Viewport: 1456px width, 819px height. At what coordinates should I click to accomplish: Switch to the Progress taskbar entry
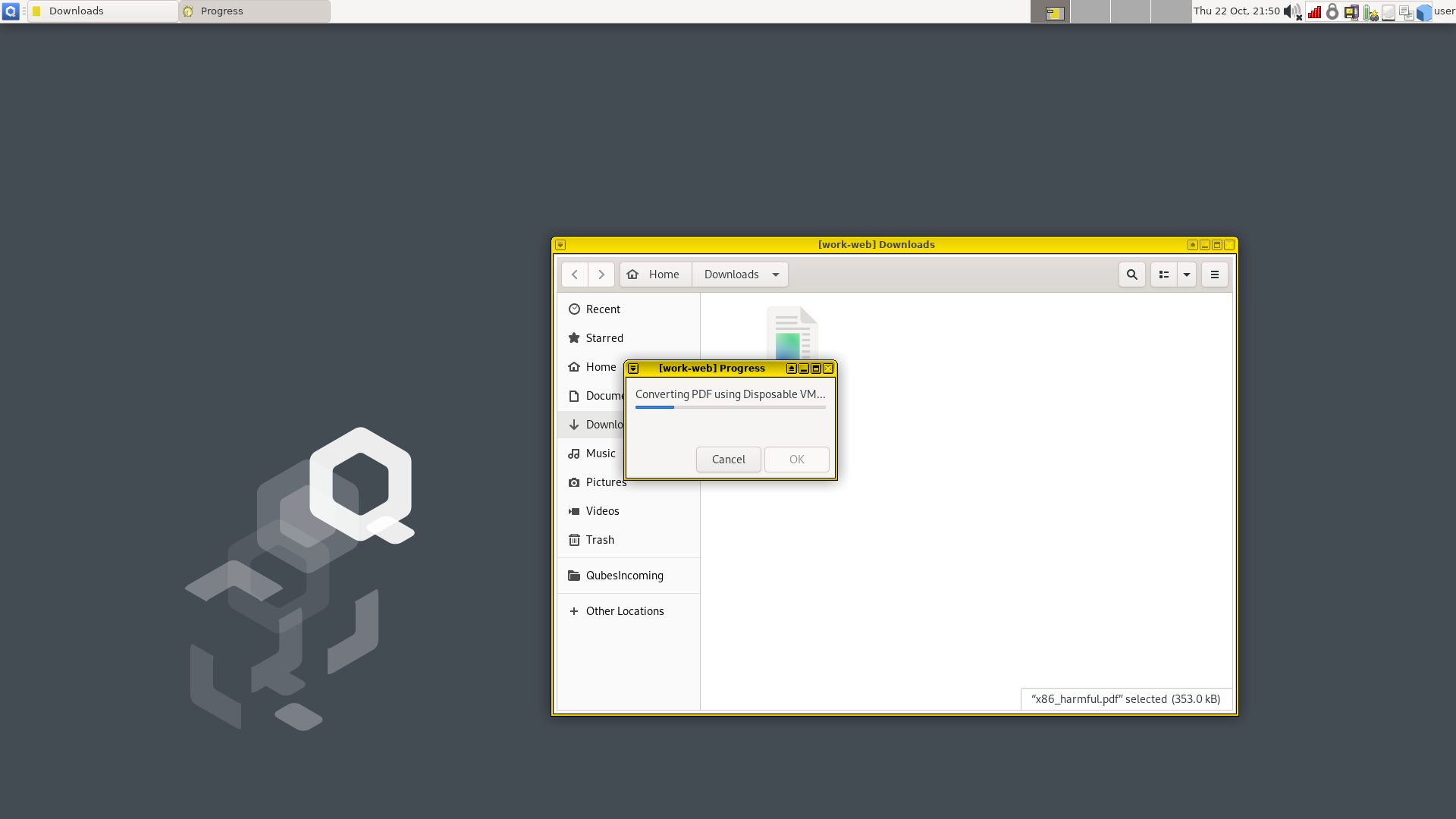253,11
